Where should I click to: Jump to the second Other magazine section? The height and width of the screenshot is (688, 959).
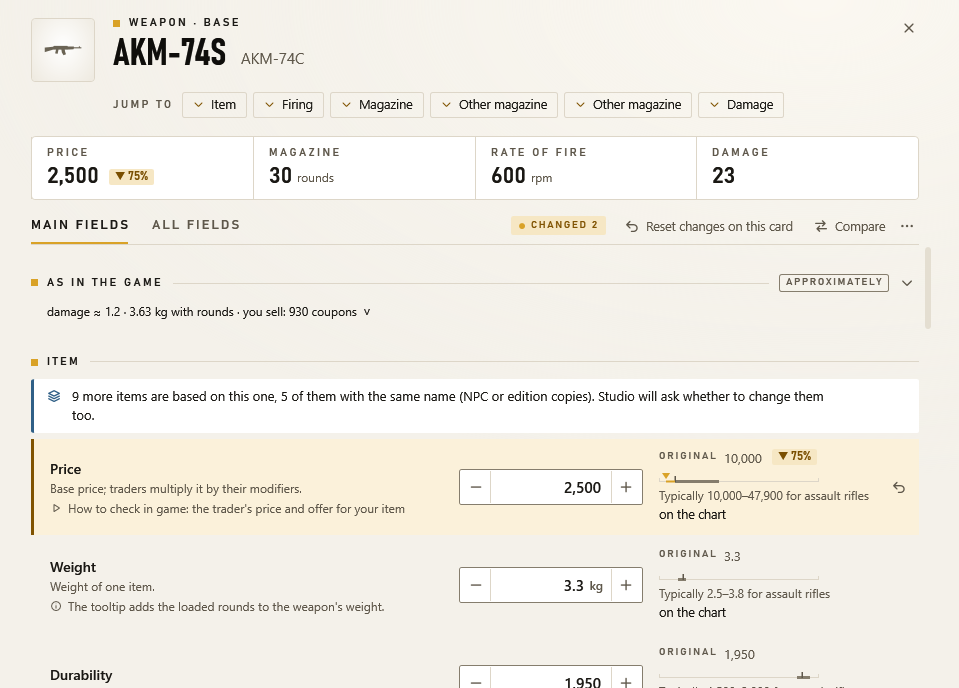[x=628, y=105]
